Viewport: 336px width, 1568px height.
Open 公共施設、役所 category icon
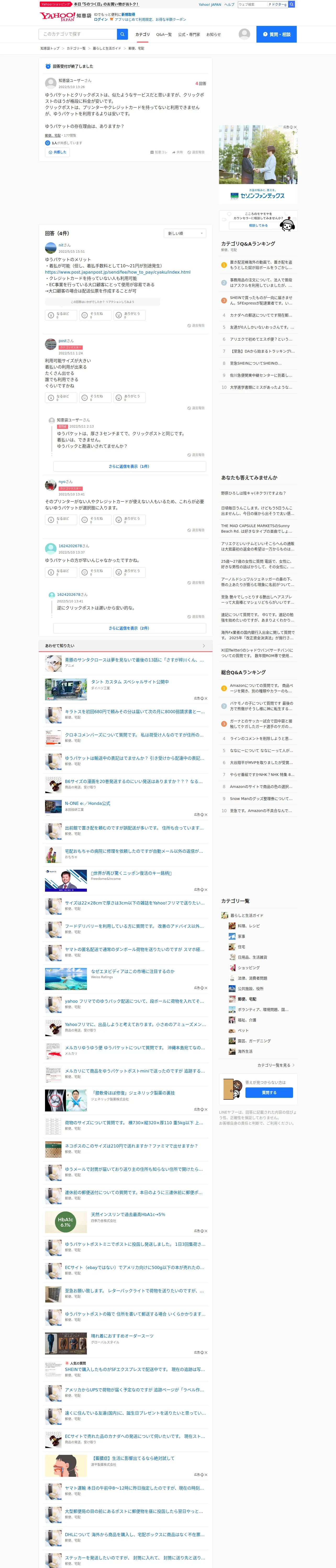tap(232, 989)
